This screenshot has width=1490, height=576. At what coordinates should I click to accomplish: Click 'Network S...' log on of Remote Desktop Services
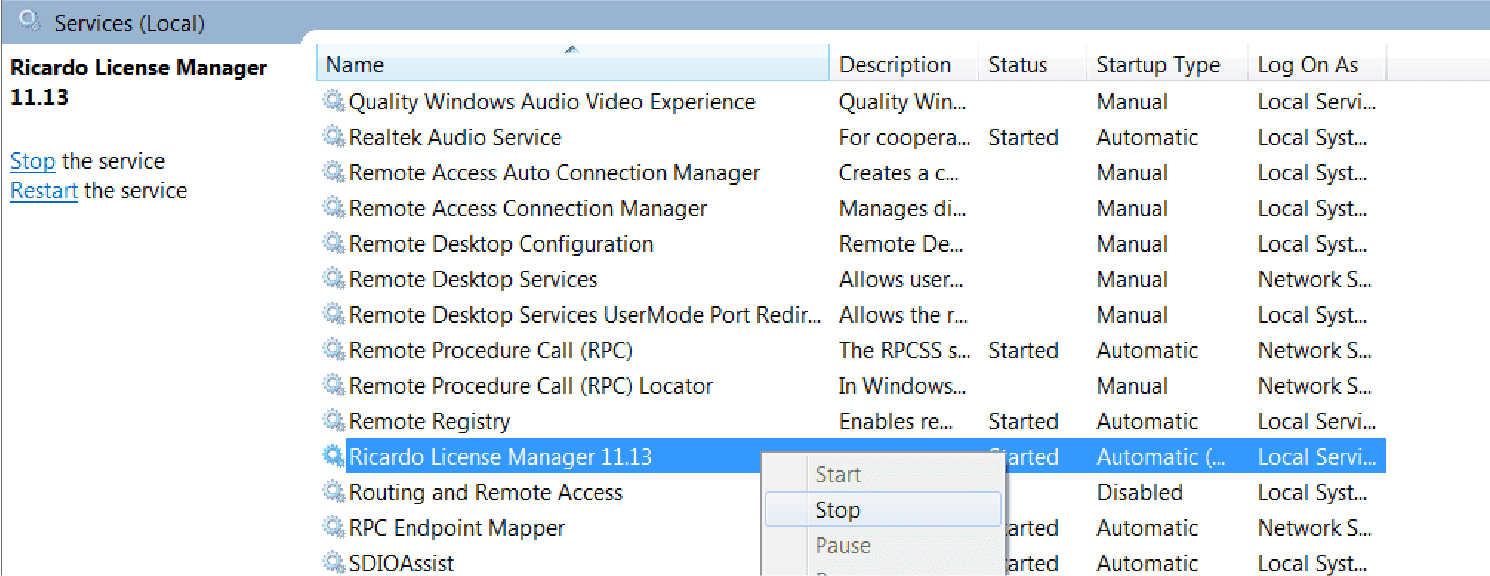click(x=1314, y=279)
